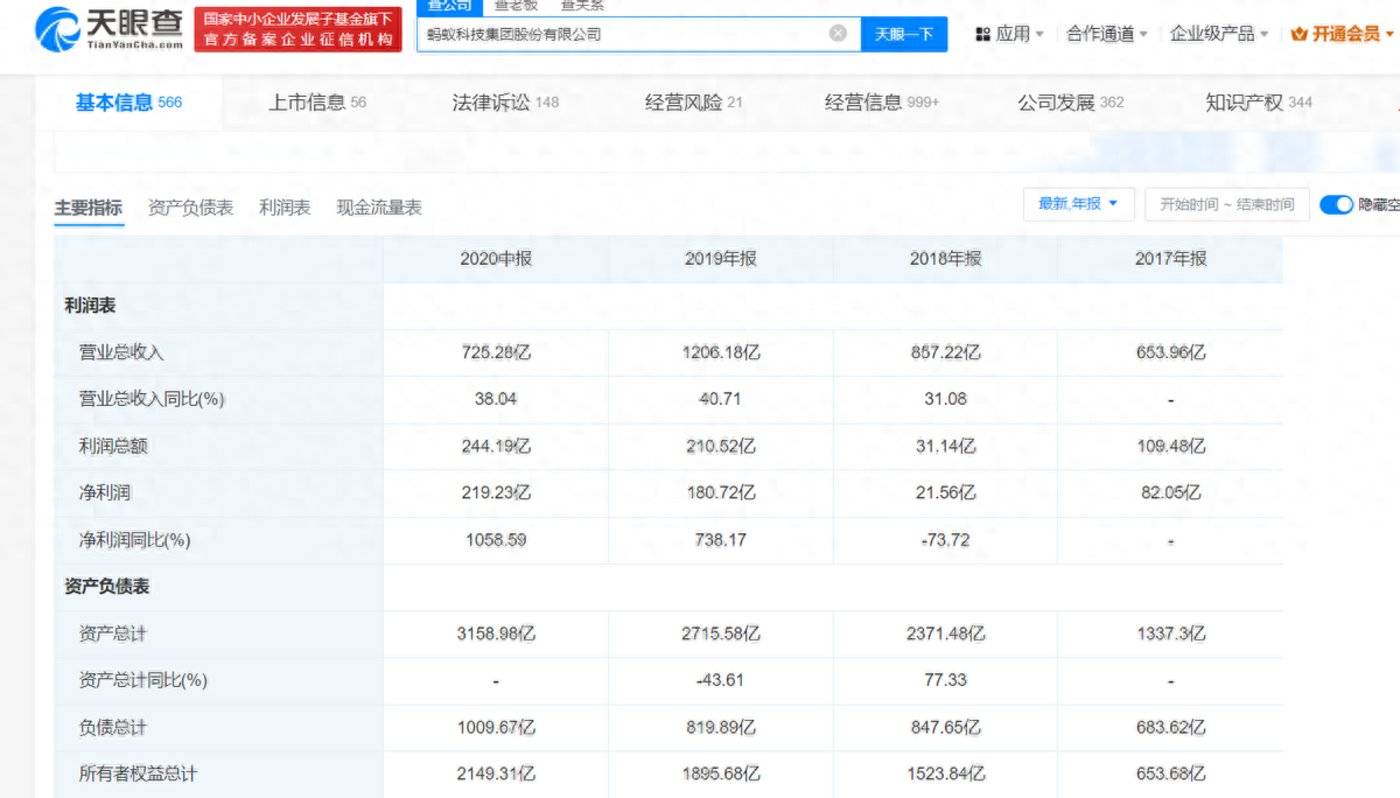The width and height of the screenshot is (1400, 798).
Task: Select the 利润表 sub-tab
Action: coord(284,206)
